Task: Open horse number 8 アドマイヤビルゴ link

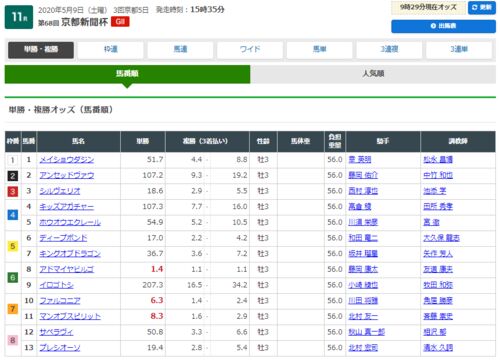Action: (x=67, y=269)
